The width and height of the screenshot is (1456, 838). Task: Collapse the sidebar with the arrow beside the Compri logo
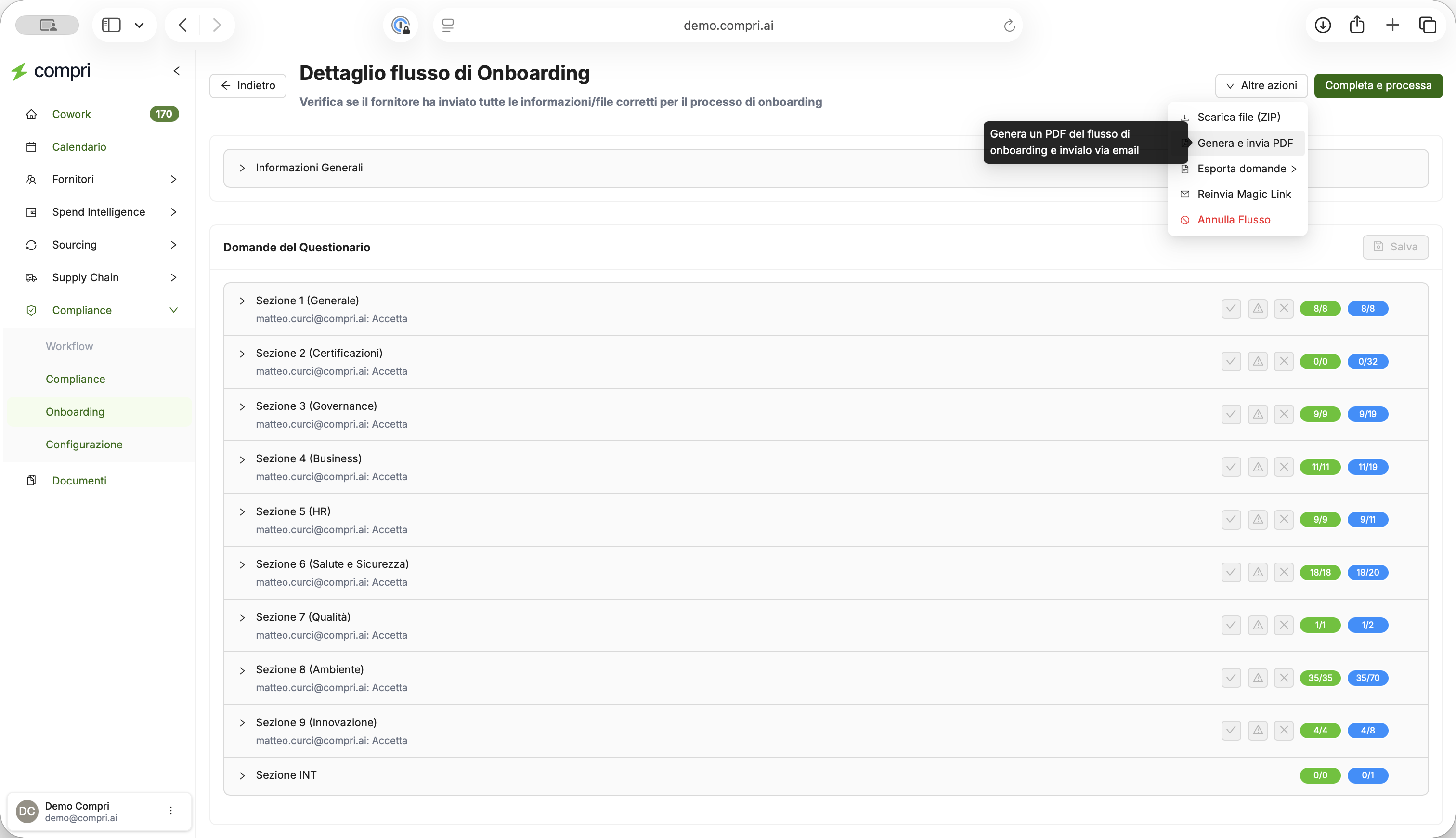(177, 71)
